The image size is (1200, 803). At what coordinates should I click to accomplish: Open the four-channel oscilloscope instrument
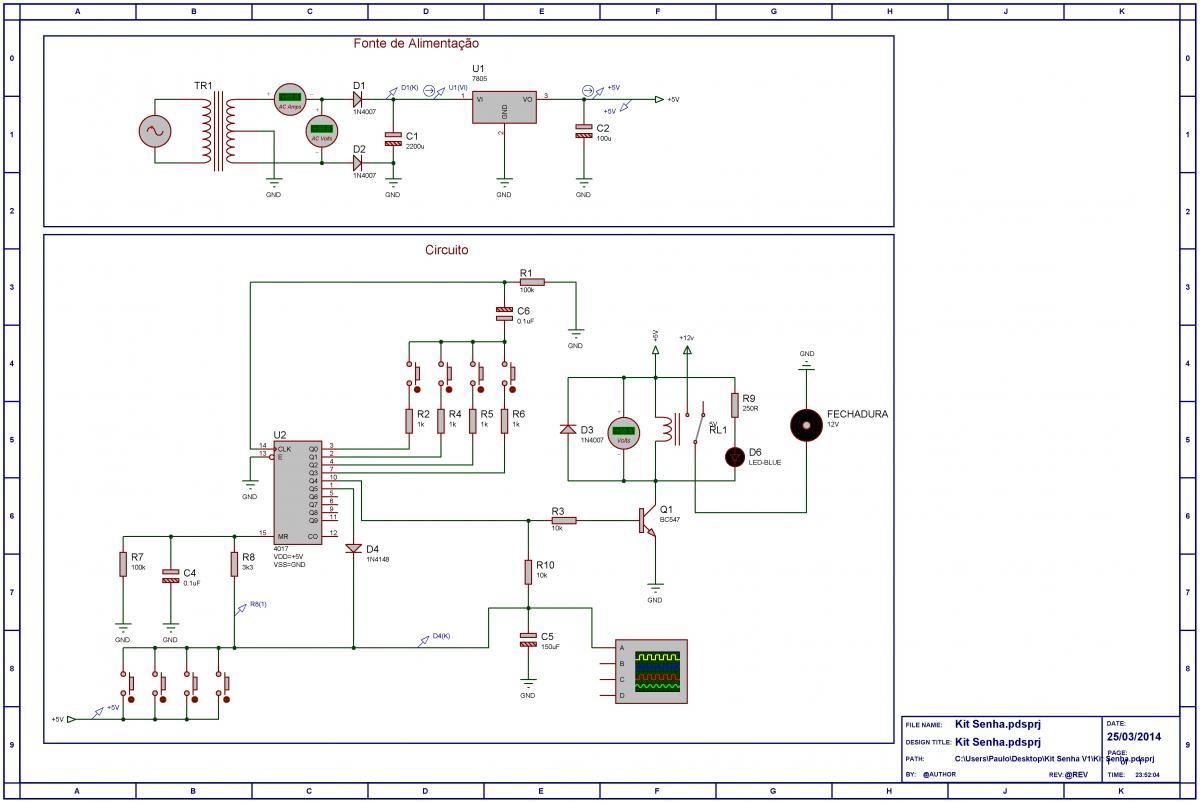pos(652,671)
